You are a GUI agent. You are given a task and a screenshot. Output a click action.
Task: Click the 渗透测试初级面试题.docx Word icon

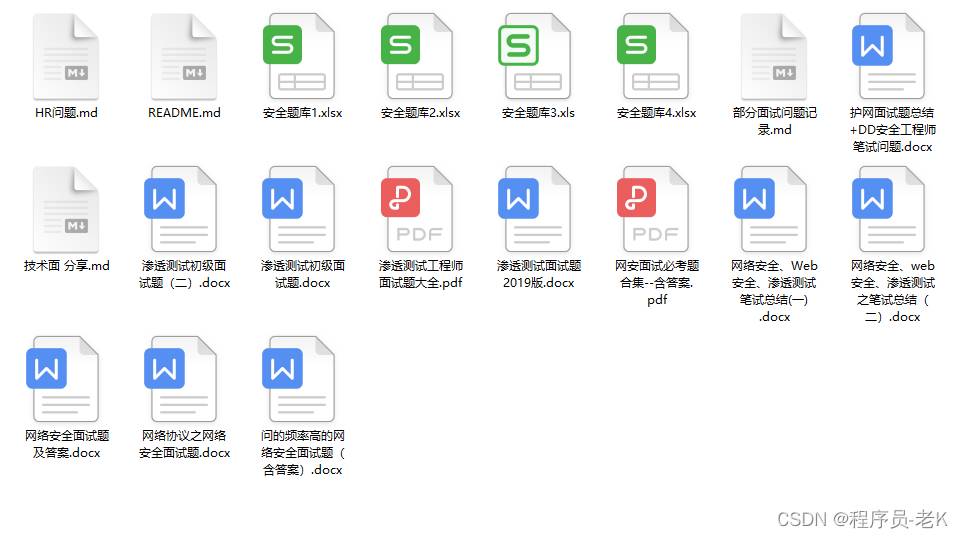click(x=299, y=209)
